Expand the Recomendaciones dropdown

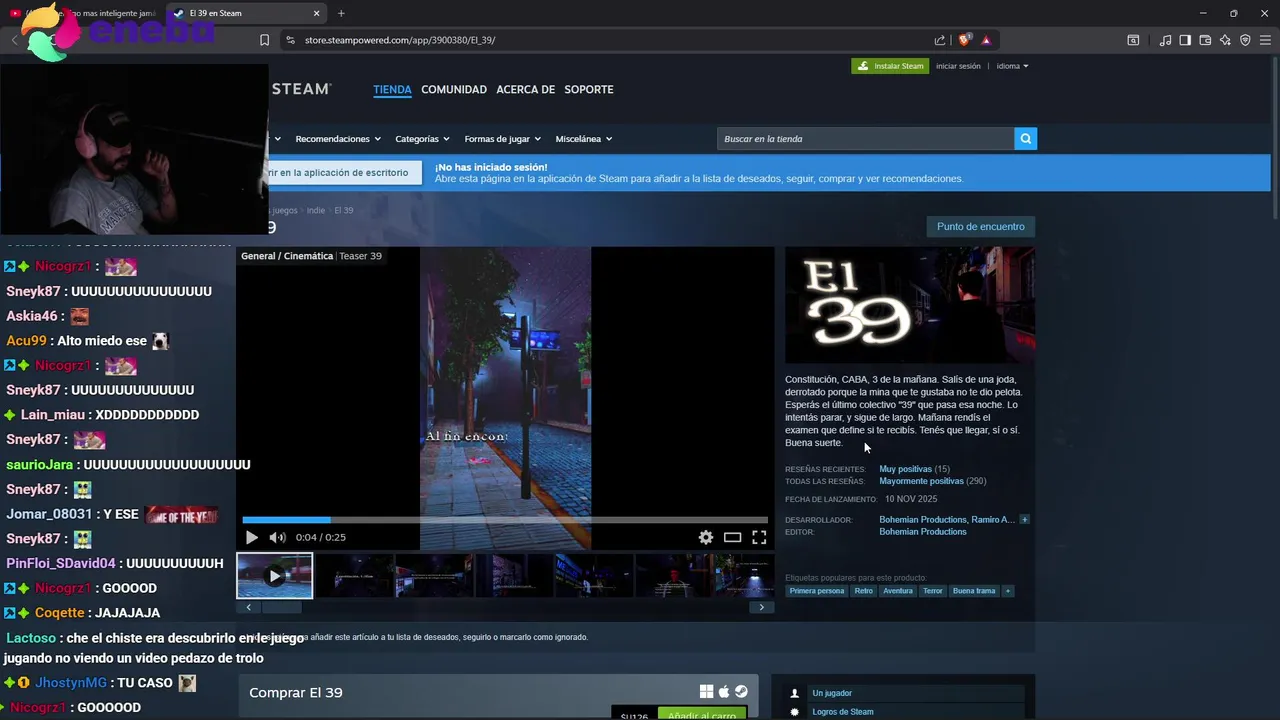point(338,139)
